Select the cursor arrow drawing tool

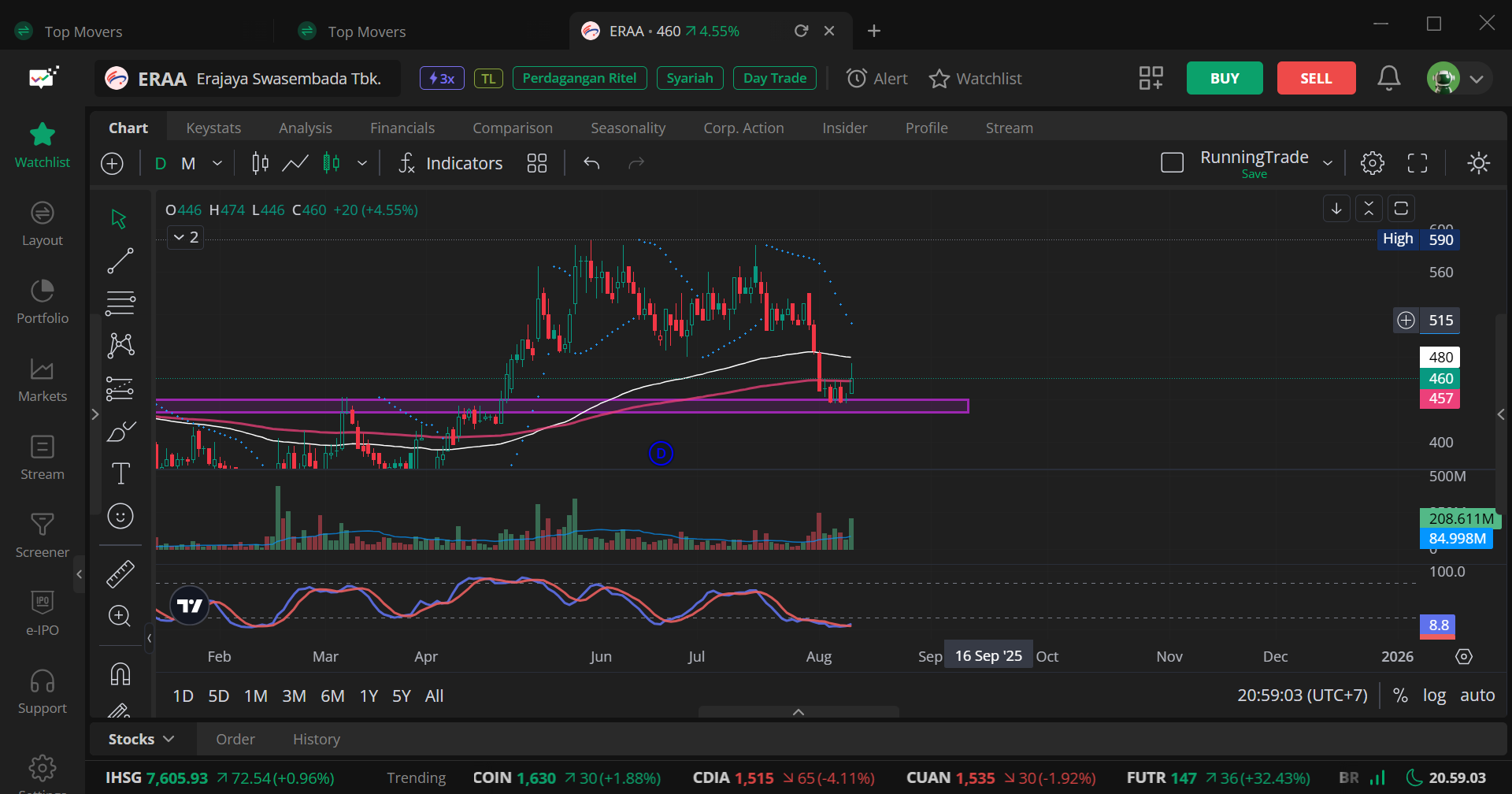119,219
